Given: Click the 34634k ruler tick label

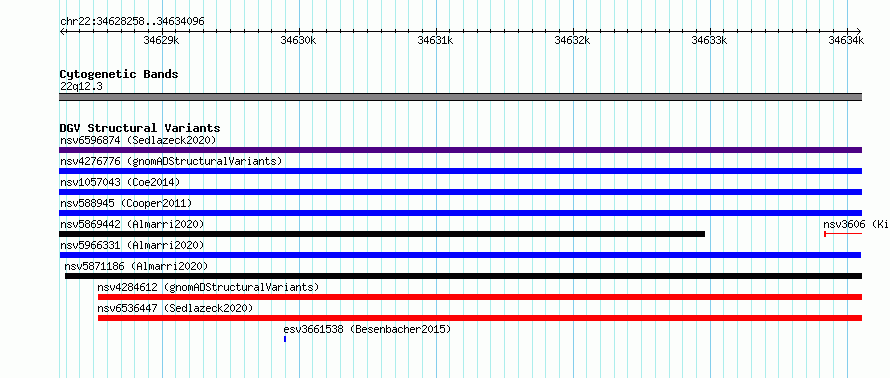Looking at the screenshot, I should (x=846, y=40).
